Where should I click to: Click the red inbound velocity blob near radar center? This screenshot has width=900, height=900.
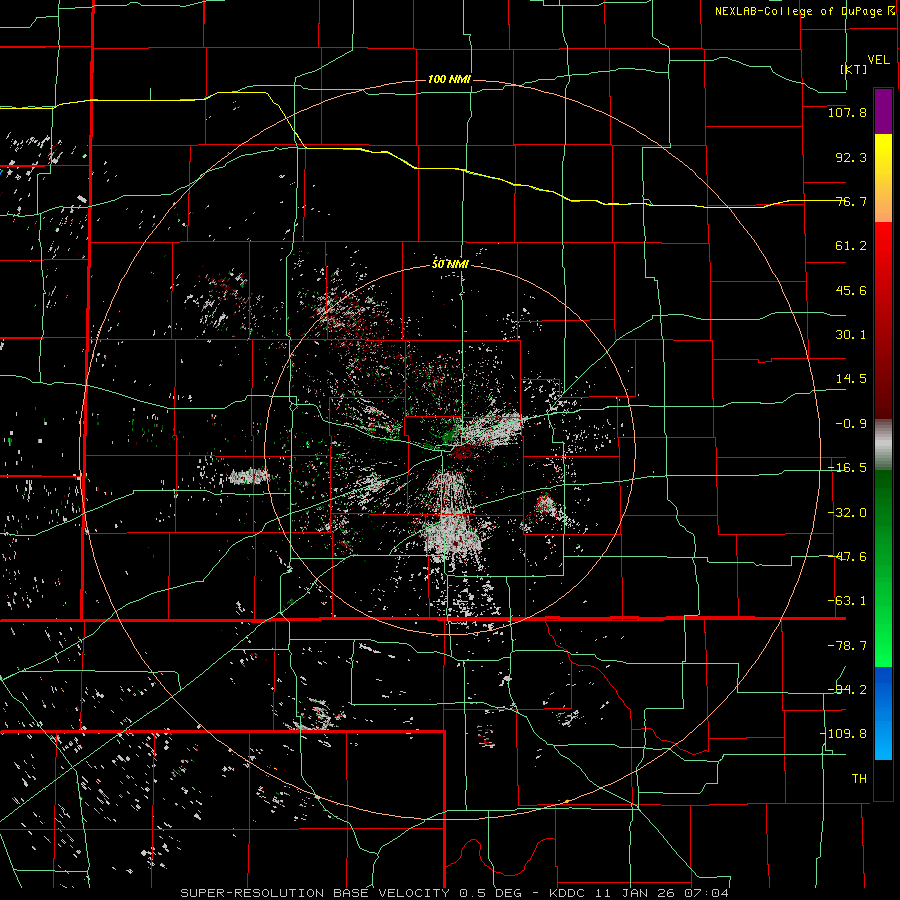pos(462,453)
